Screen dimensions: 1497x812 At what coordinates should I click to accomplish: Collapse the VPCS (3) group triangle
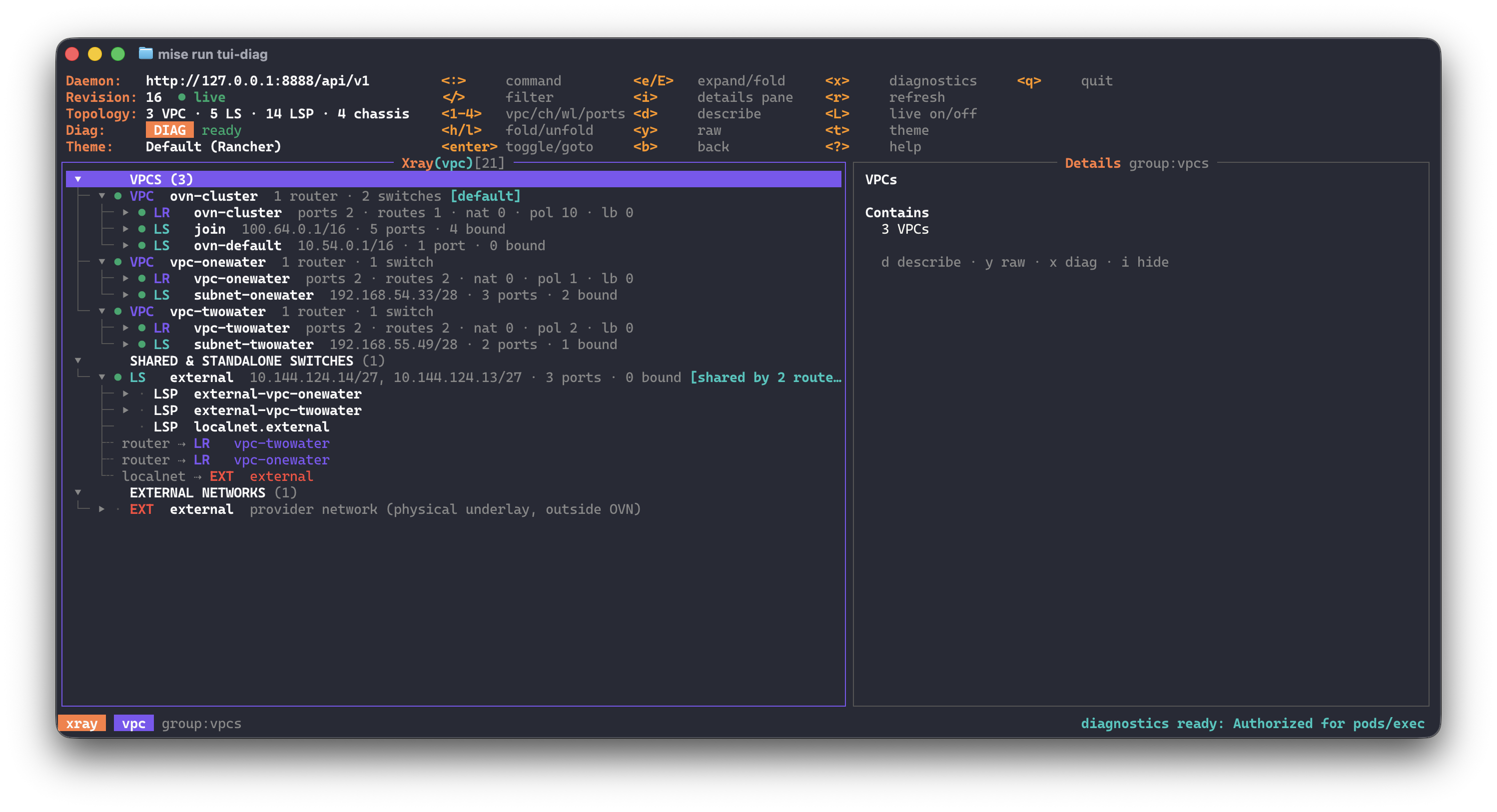tap(78, 179)
